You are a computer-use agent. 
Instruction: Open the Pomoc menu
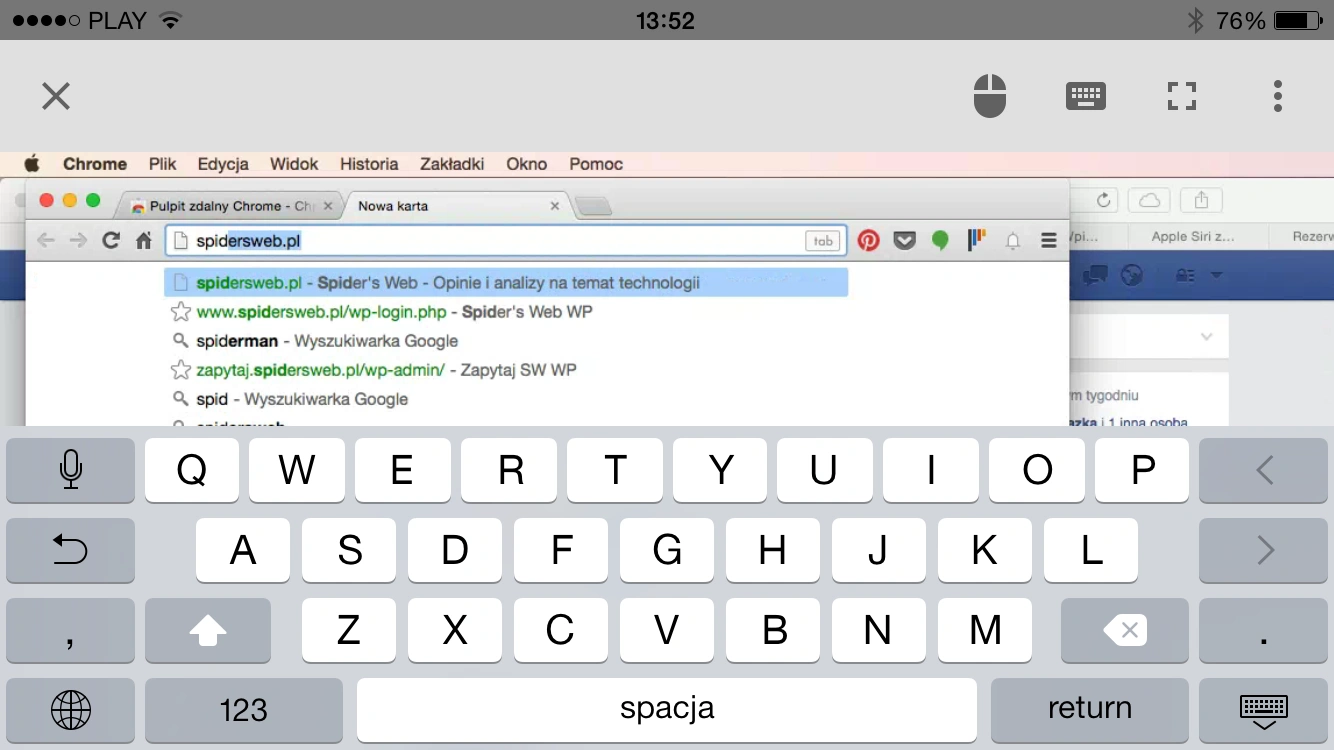596,164
